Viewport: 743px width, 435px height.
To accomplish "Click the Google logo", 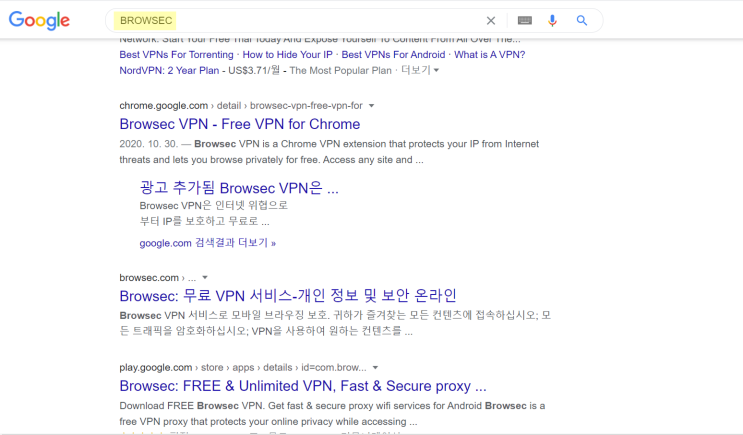I will [x=39, y=20].
